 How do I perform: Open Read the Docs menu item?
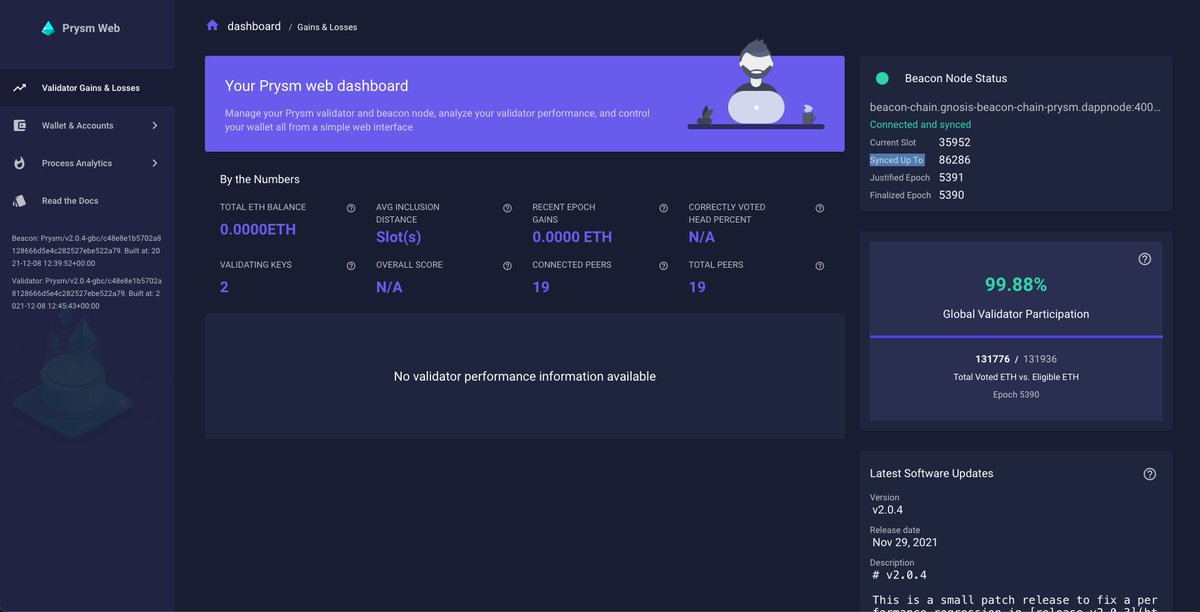click(x=87, y=200)
